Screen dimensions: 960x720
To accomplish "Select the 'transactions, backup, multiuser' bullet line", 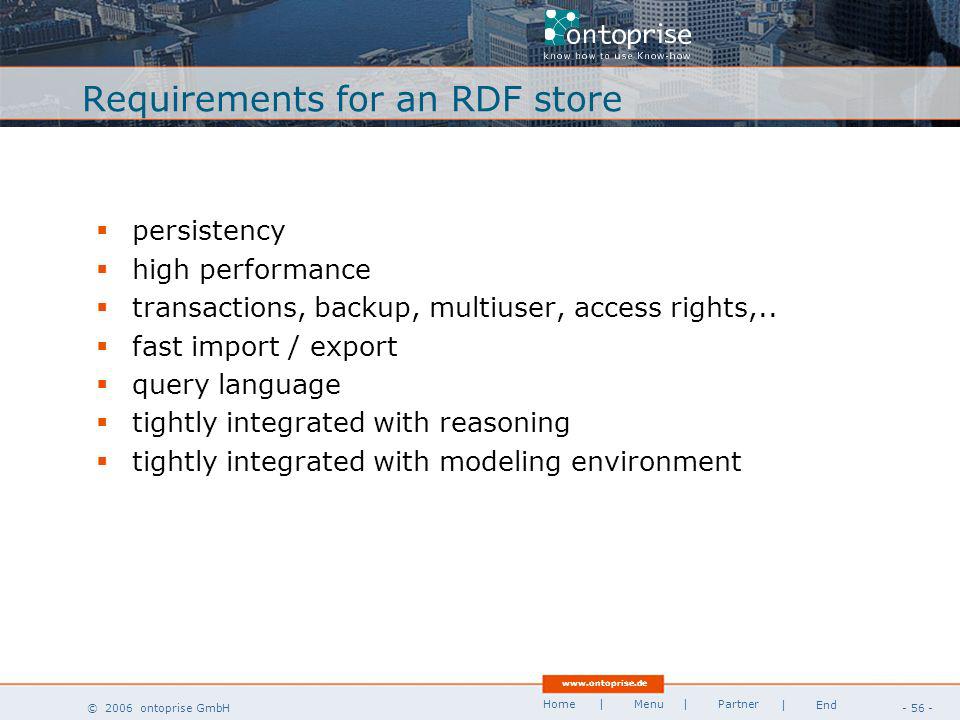I will click(454, 308).
